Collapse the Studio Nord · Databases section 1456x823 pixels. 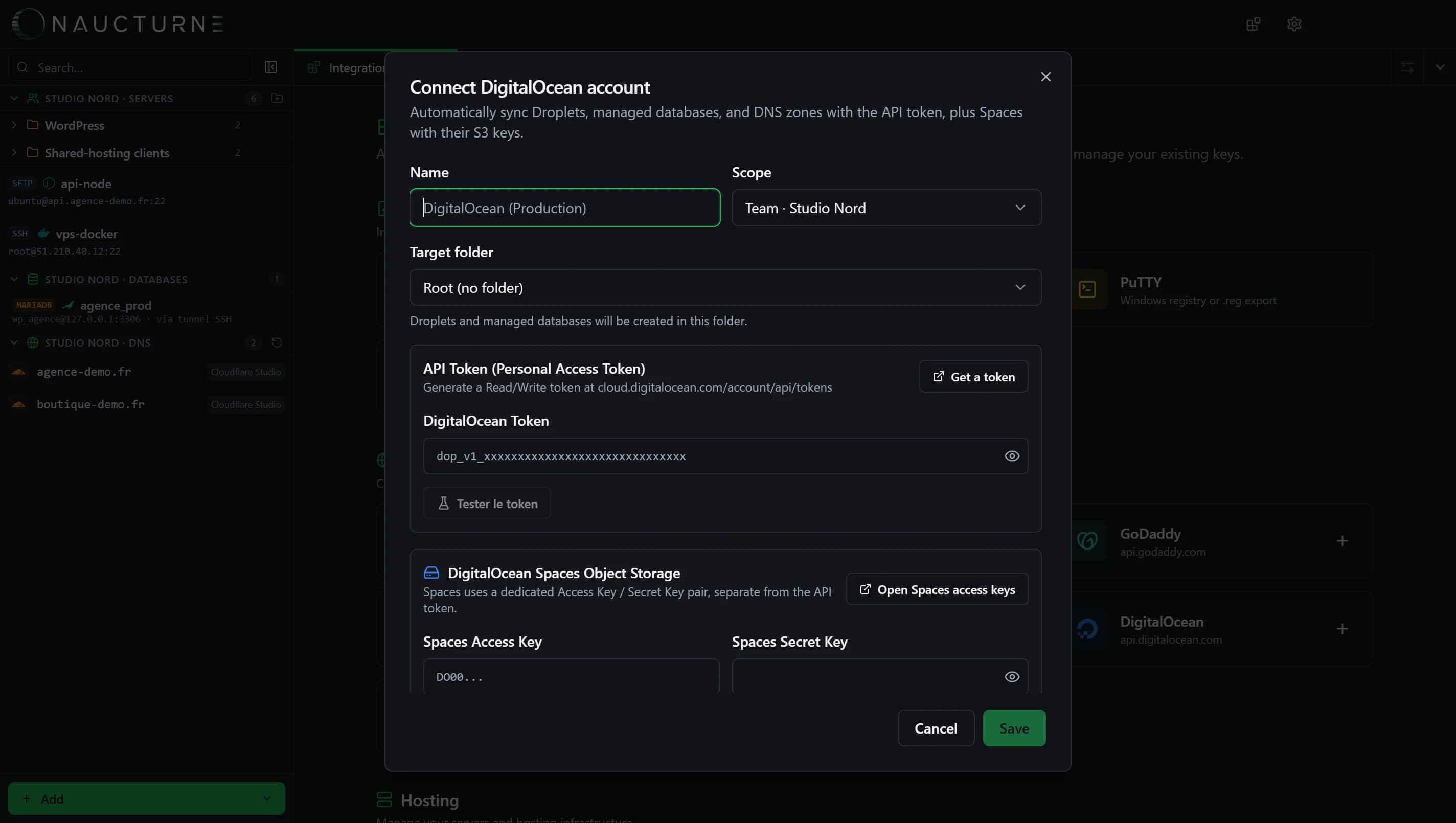click(x=14, y=279)
